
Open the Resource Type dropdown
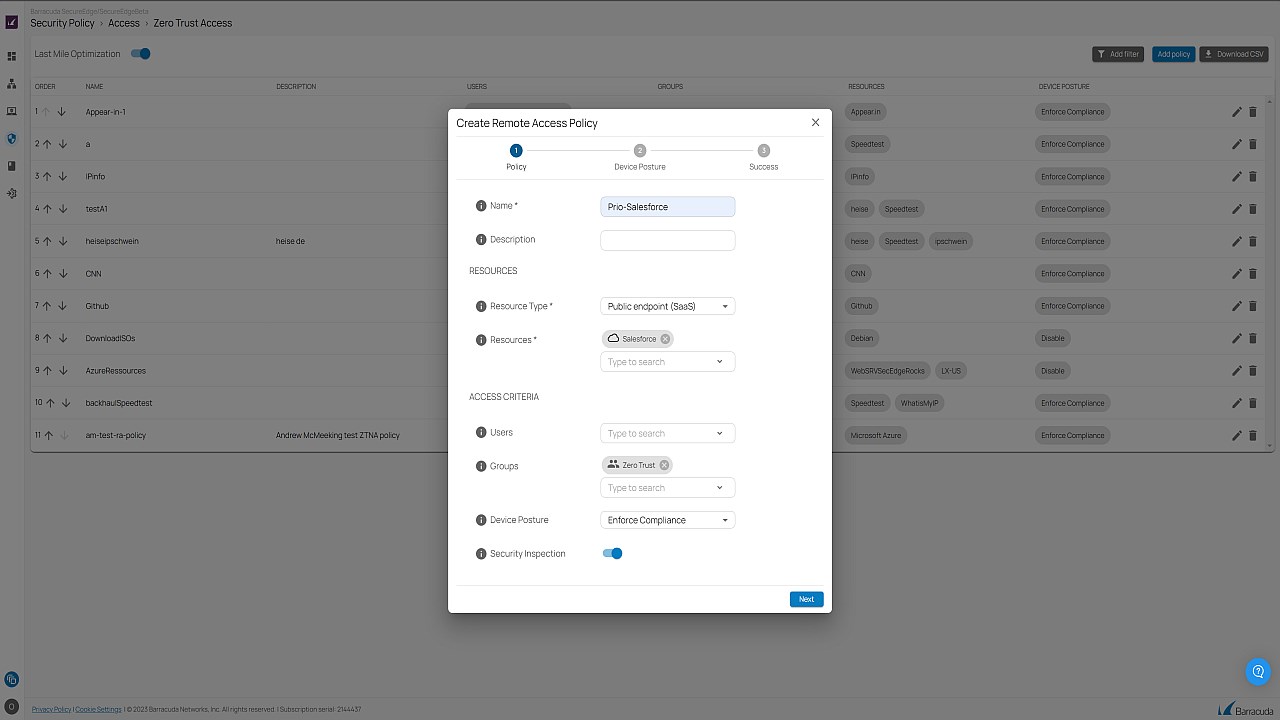click(668, 306)
